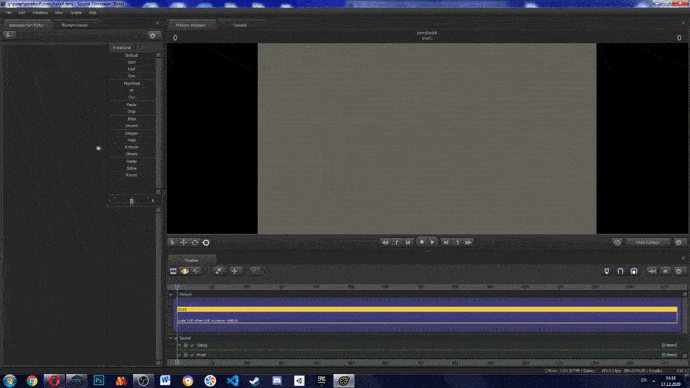Open viewport gear settings

pos(679,242)
